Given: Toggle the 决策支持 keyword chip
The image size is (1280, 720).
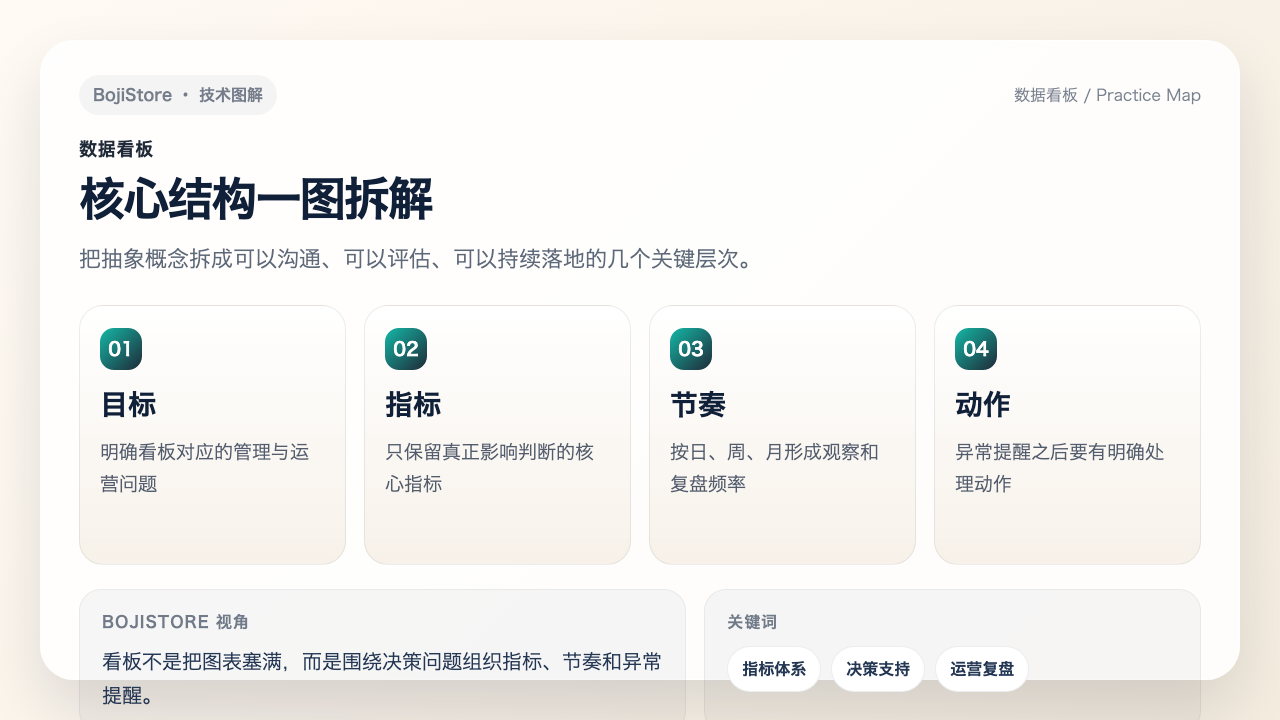Looking at the screenshot, I should click(x=878, y=669).
